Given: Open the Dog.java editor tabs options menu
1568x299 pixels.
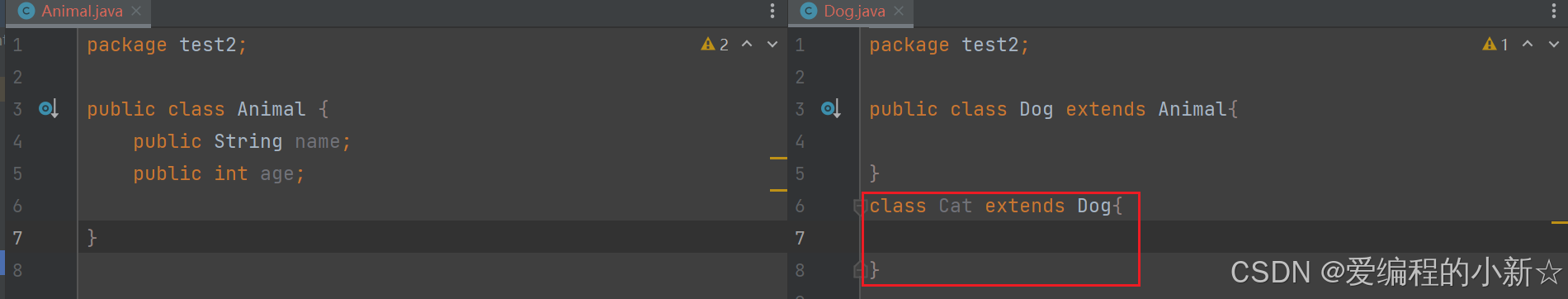Looking at the screenshot, I should point(1554,11).
